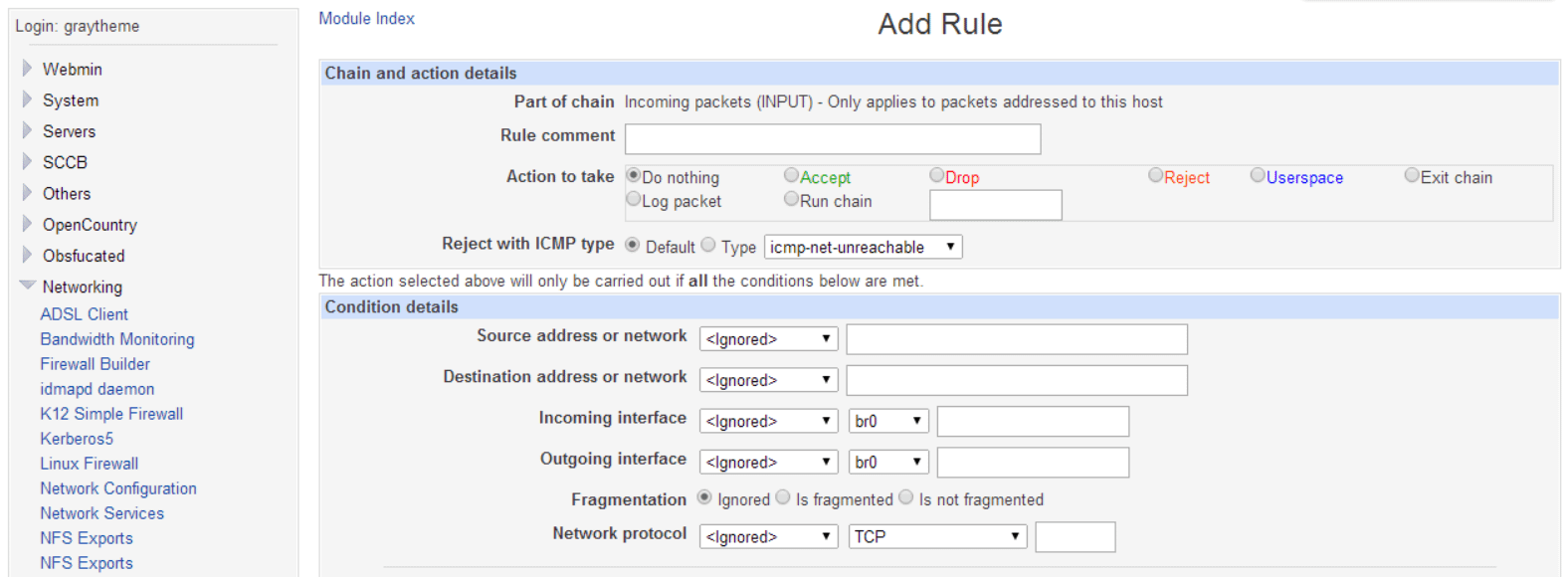Open the br0 incoming interface dropdown
The image size is (1568, 577).
887,420
